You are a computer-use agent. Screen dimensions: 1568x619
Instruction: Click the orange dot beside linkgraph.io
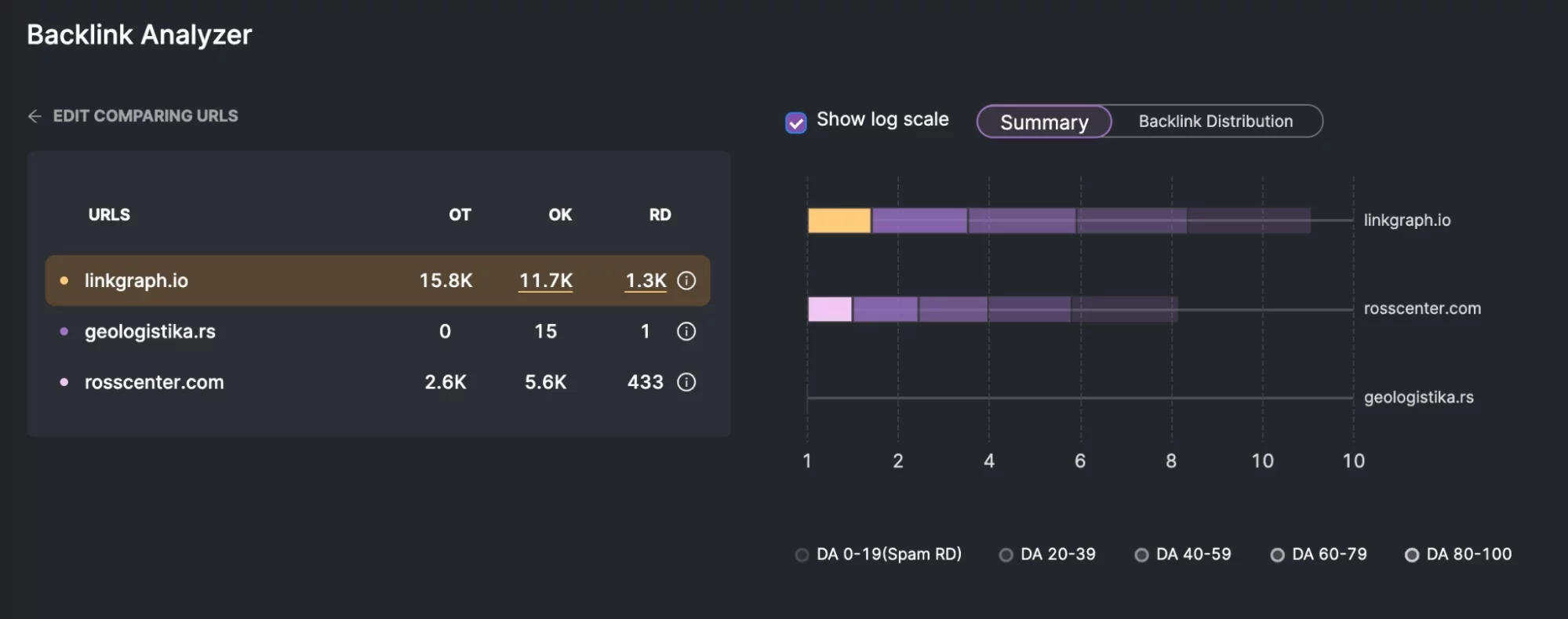click(64, 281)
